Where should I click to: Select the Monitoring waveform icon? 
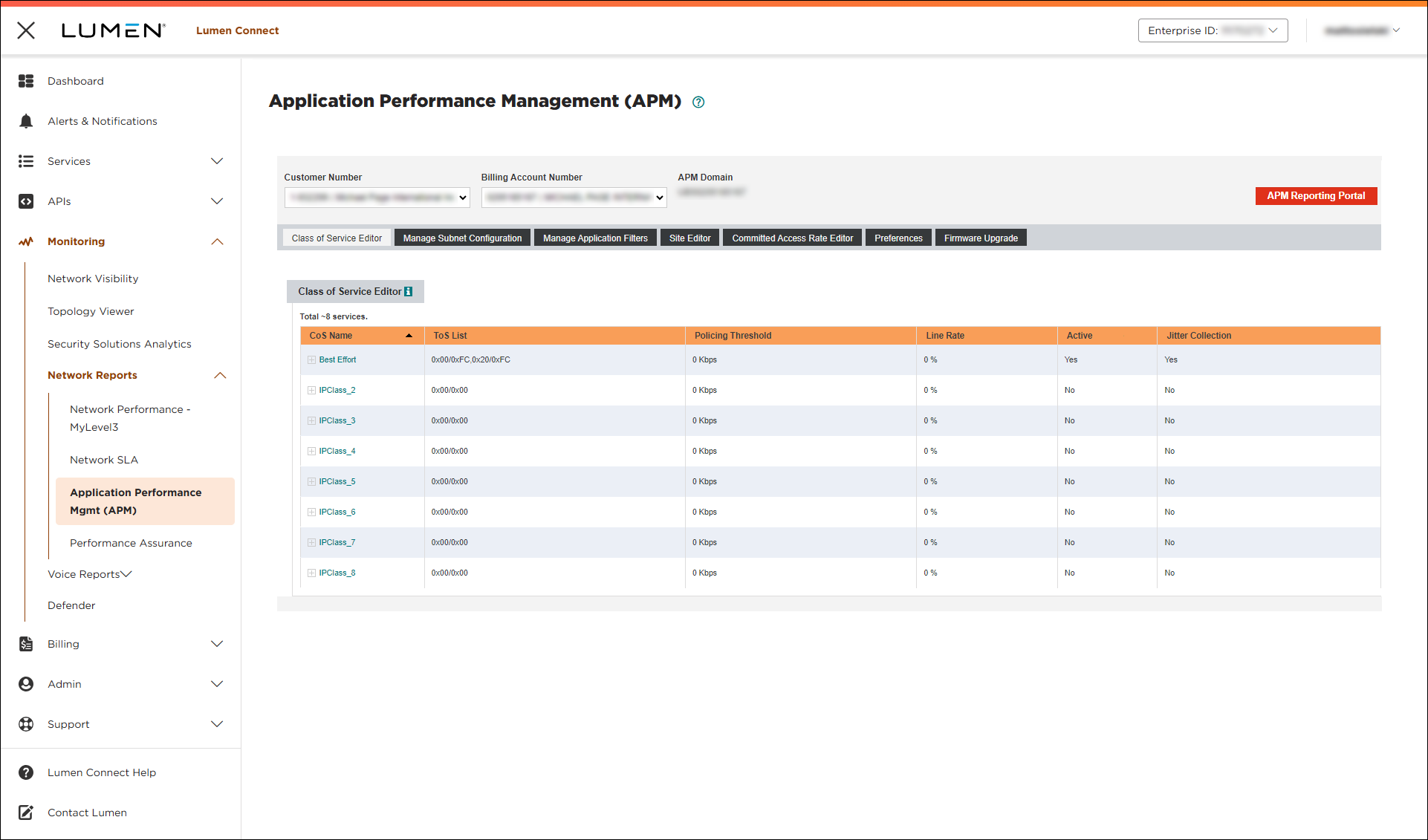pos(26,241)
